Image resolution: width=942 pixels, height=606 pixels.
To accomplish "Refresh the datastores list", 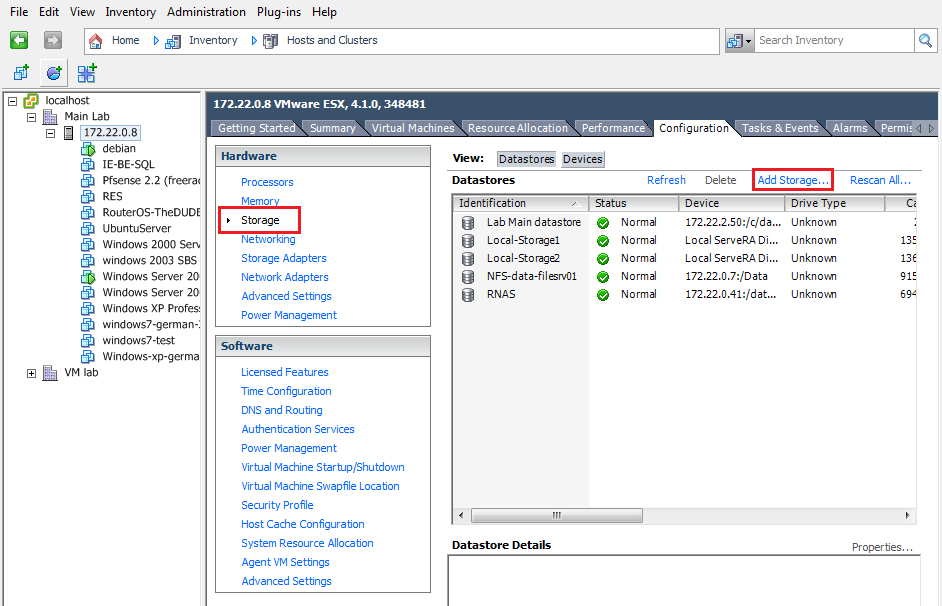I will point(665,180).
